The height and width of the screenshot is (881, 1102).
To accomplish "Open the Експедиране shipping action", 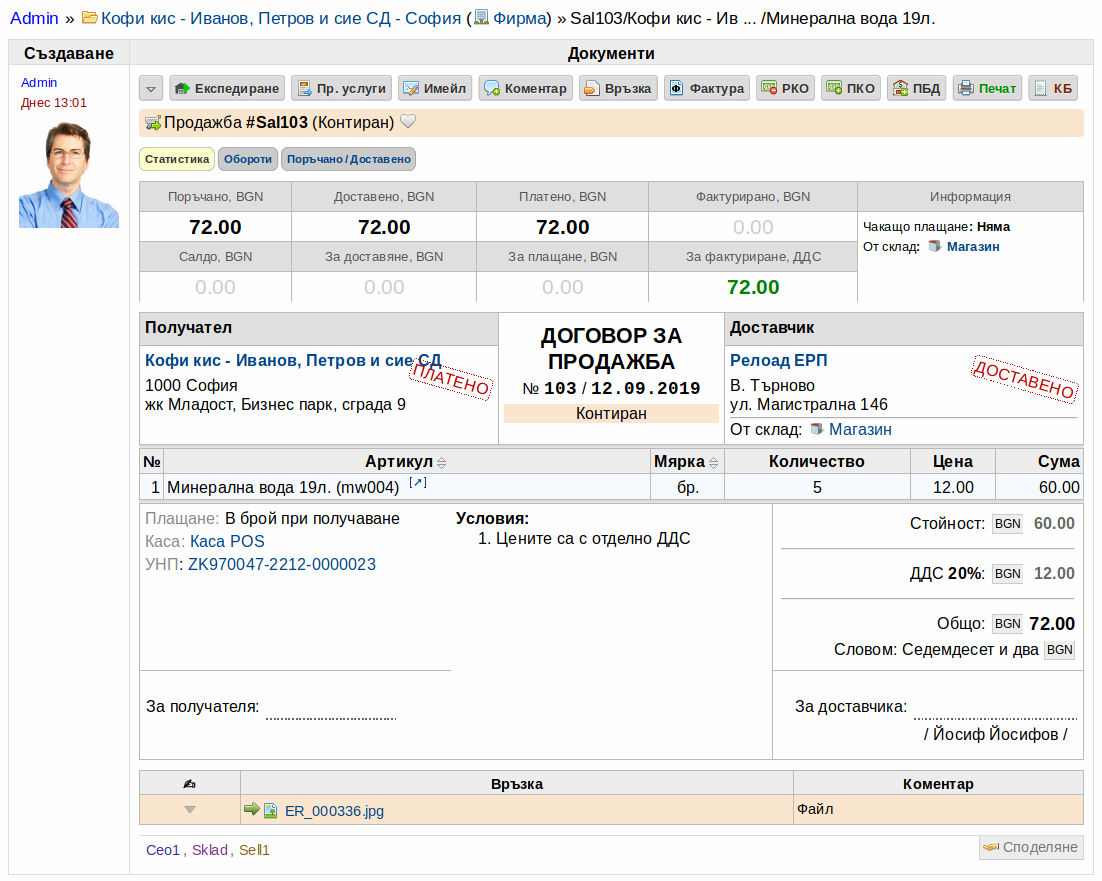I will [x=227, y=89].
